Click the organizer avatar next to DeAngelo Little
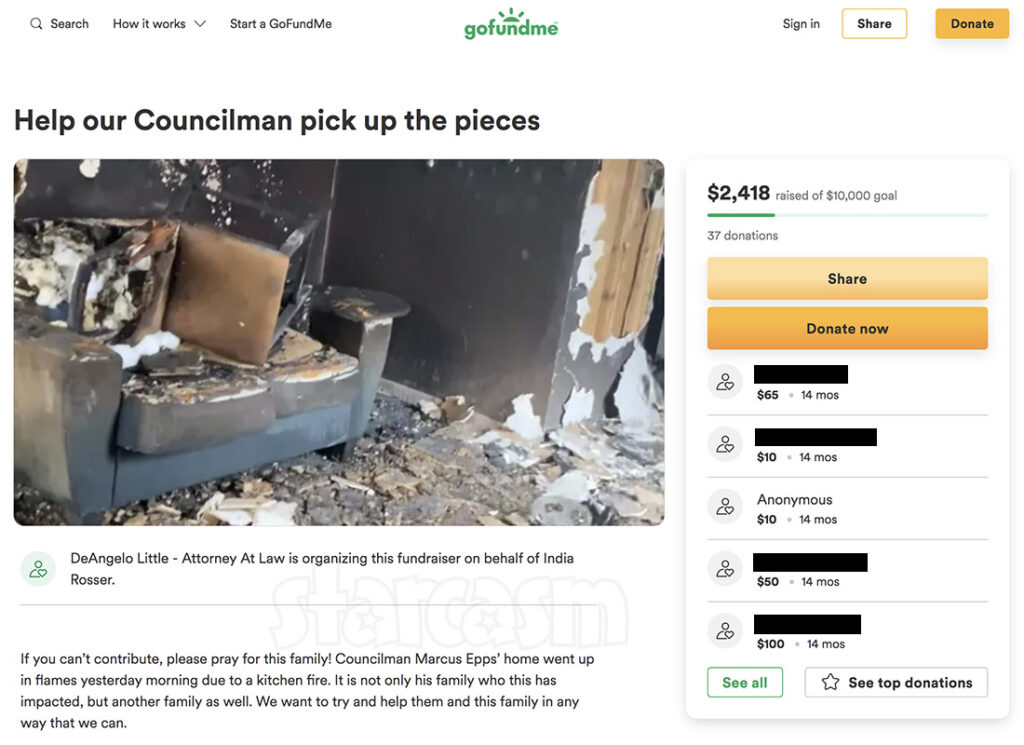 (38, 568)
